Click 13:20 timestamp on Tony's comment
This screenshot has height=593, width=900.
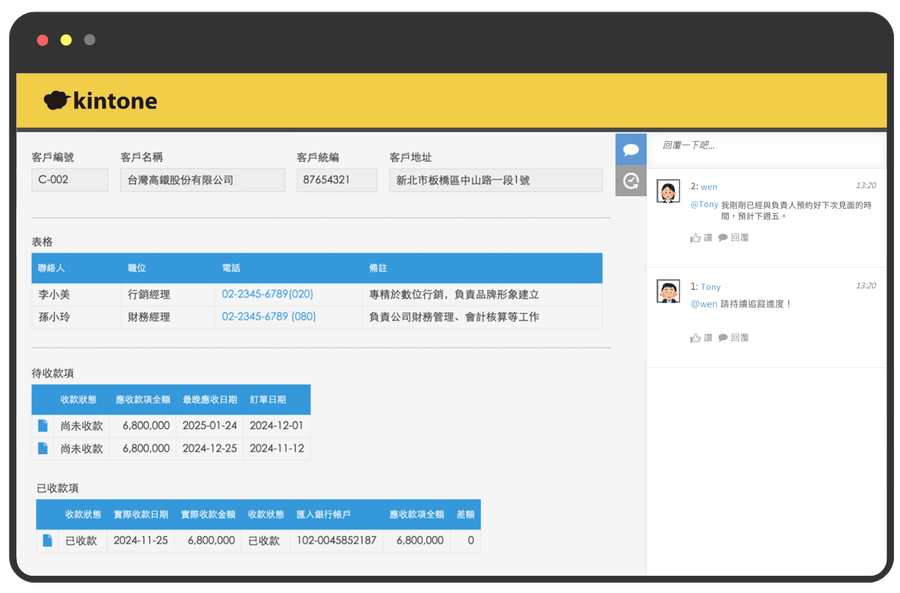pyautogui.click(x=866, y=285)
